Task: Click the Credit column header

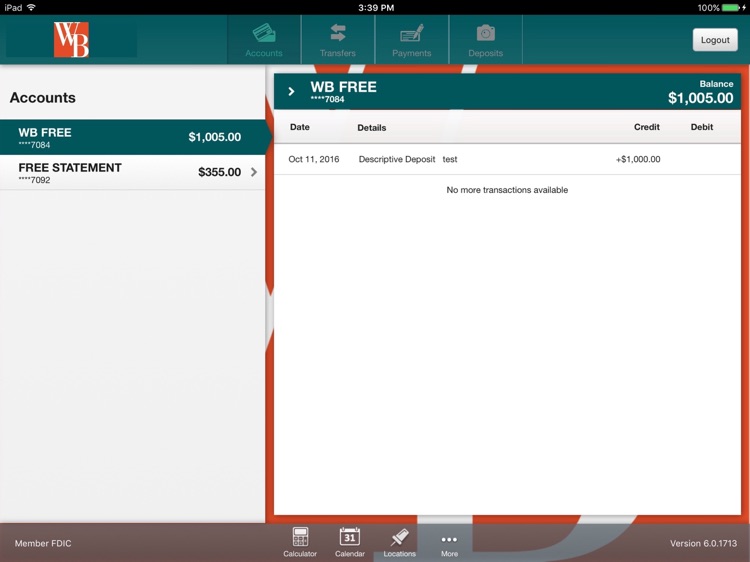Action: [x=647, y=127]
